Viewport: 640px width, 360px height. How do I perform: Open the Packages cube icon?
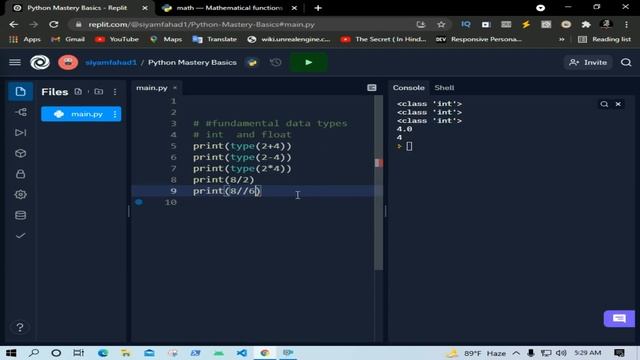click(20, 153)
